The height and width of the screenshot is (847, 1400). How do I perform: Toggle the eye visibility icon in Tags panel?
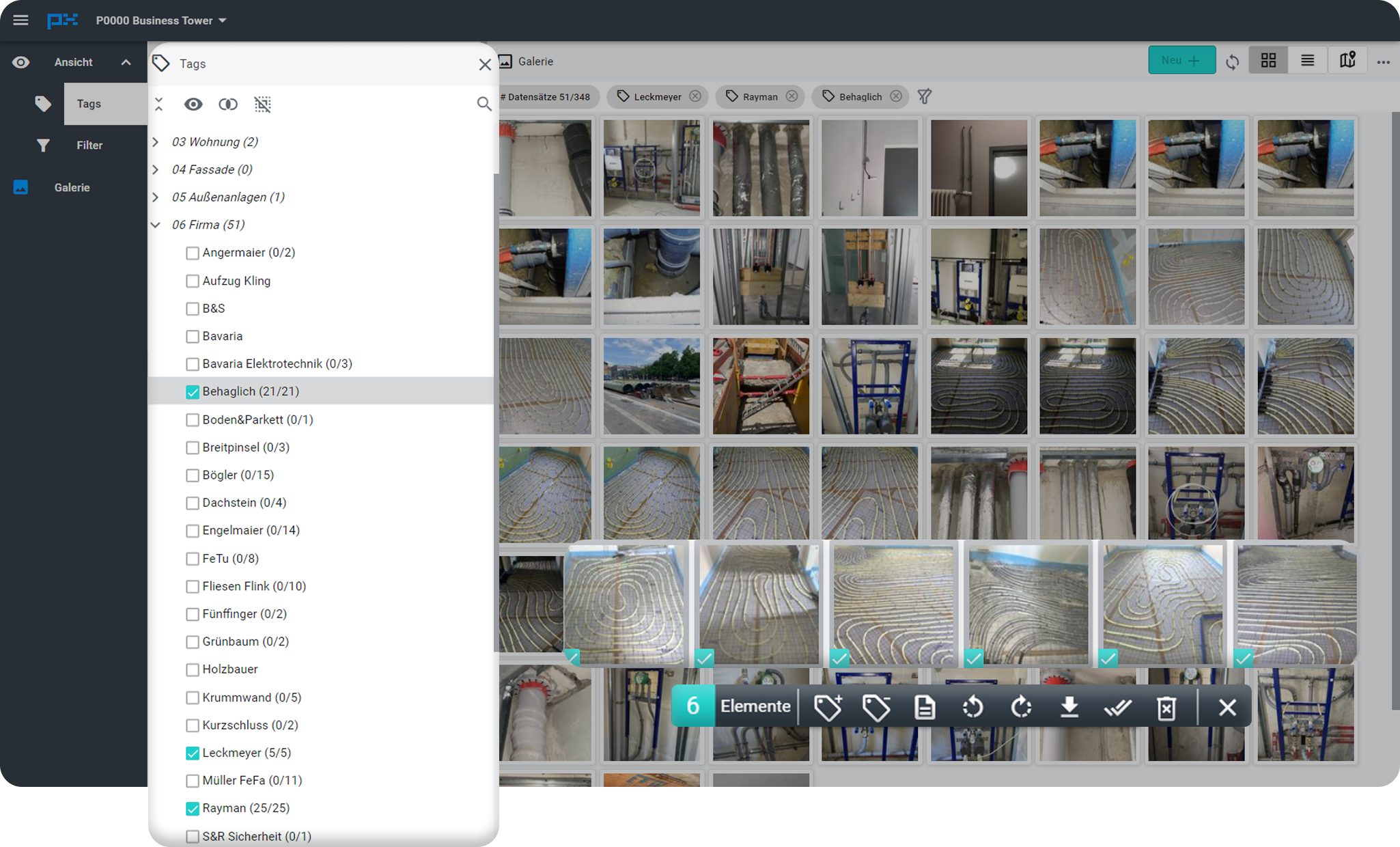point(193,104)
